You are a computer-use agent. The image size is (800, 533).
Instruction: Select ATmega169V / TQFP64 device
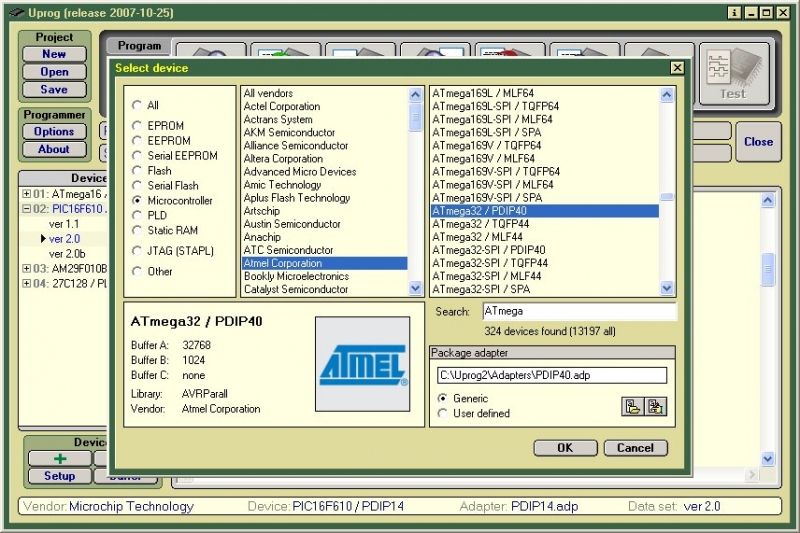pyautogui.click(x=545, y=145)
